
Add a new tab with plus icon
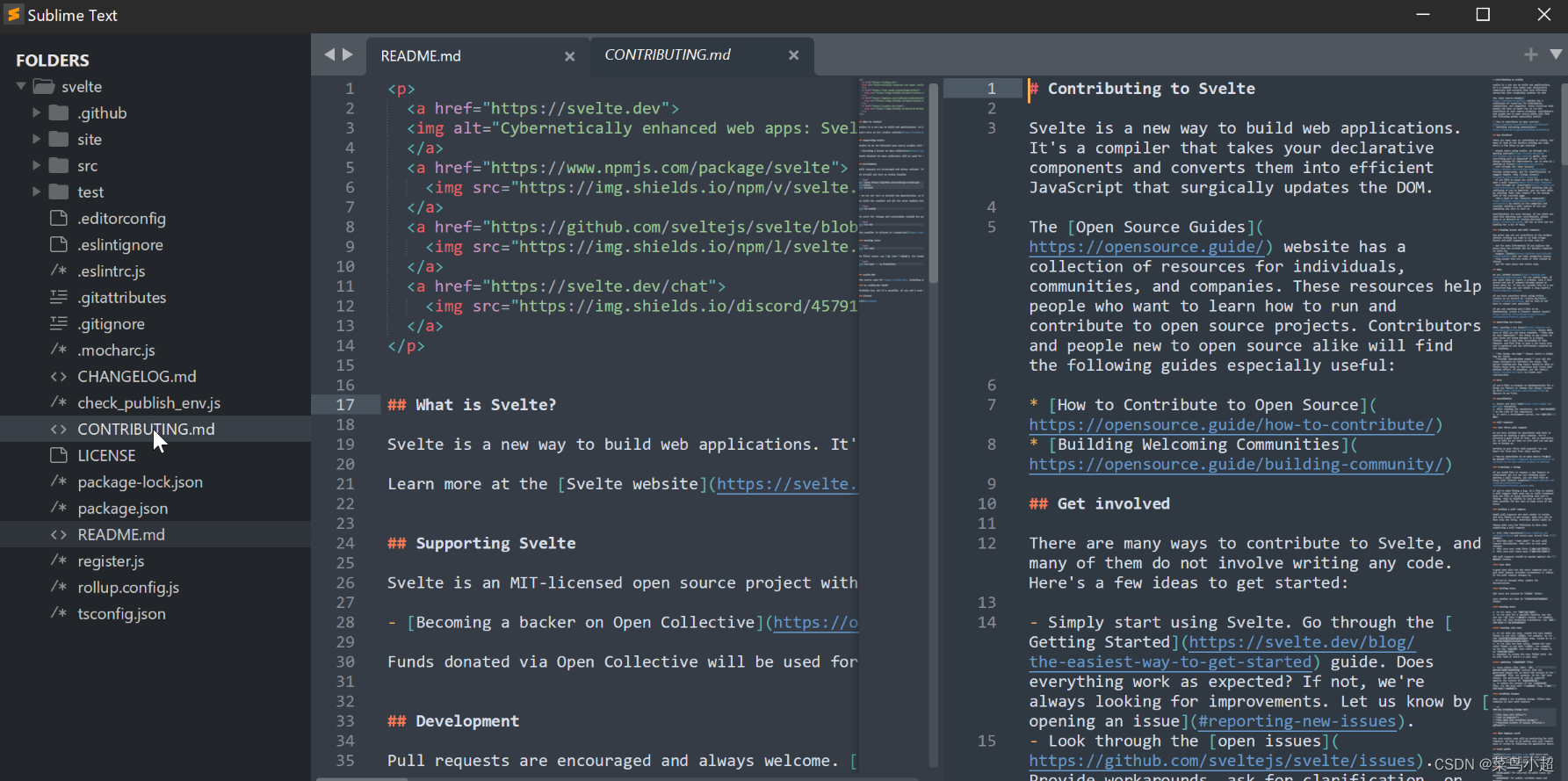[1531, 54]
